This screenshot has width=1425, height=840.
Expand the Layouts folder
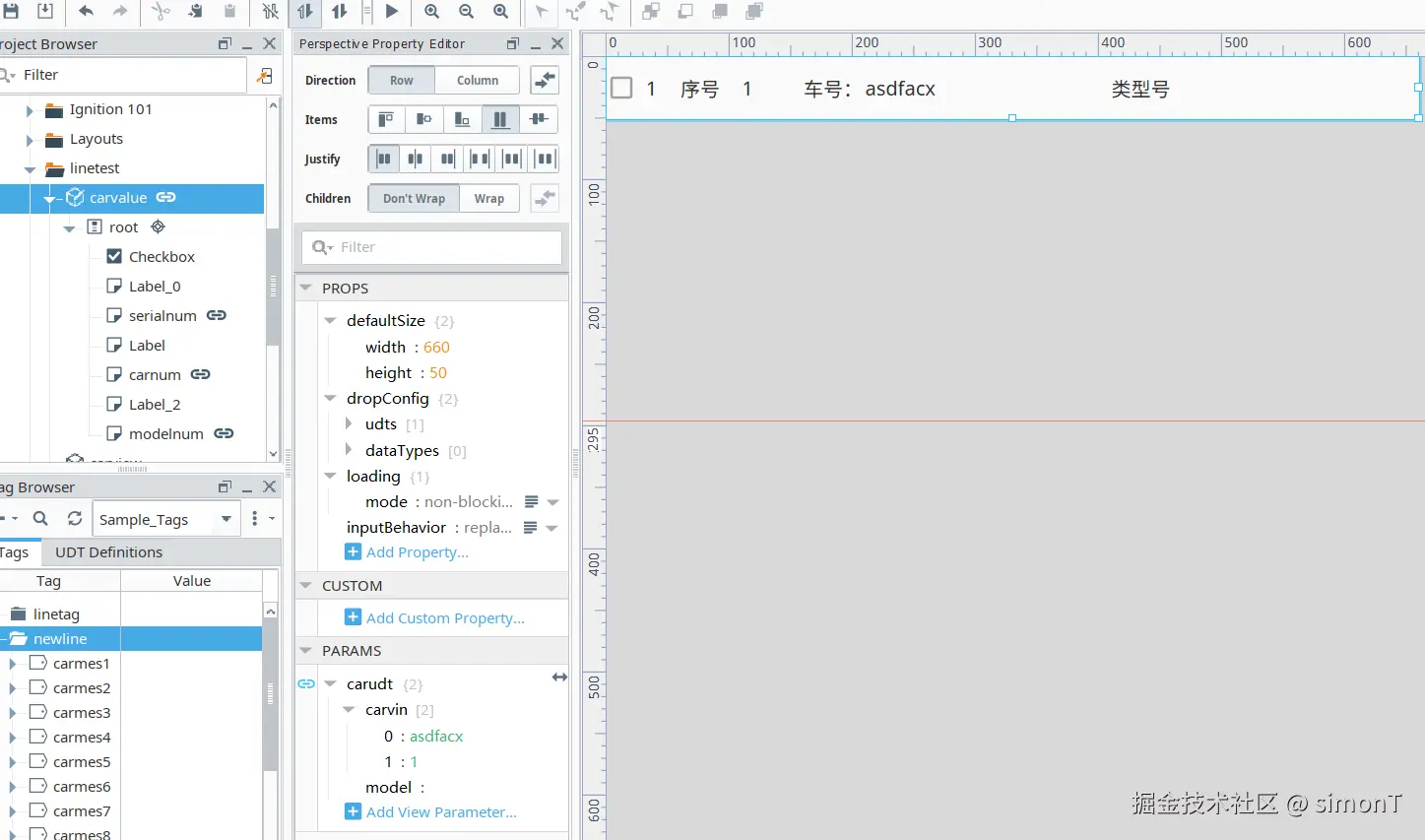coord(30,140)
